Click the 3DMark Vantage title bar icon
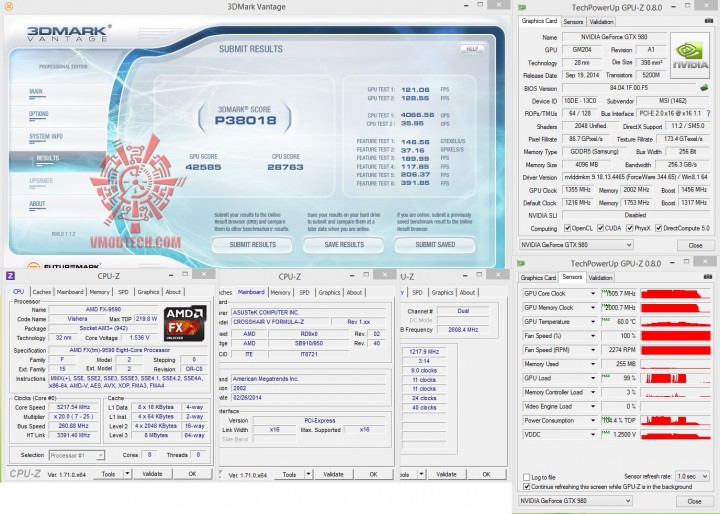The image size is (720, 514). [8, 6]
